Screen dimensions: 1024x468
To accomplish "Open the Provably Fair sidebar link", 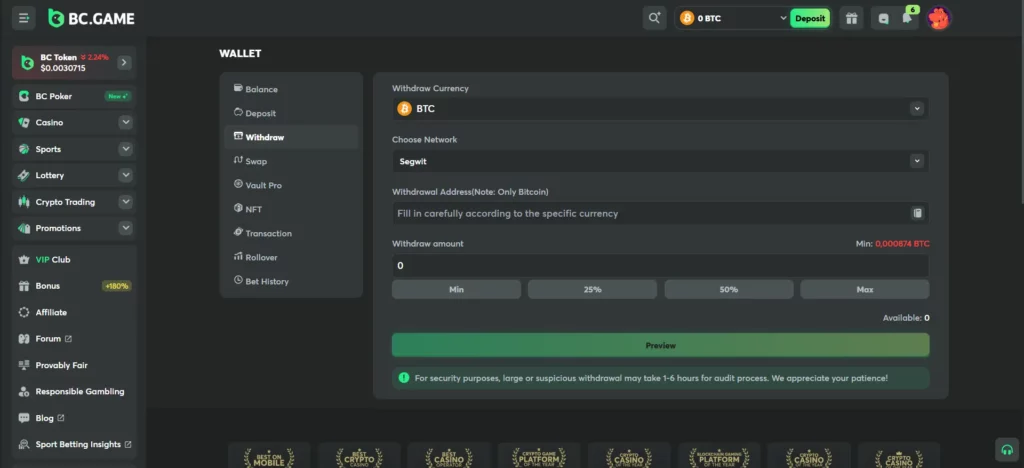I will tap(61, 365).
